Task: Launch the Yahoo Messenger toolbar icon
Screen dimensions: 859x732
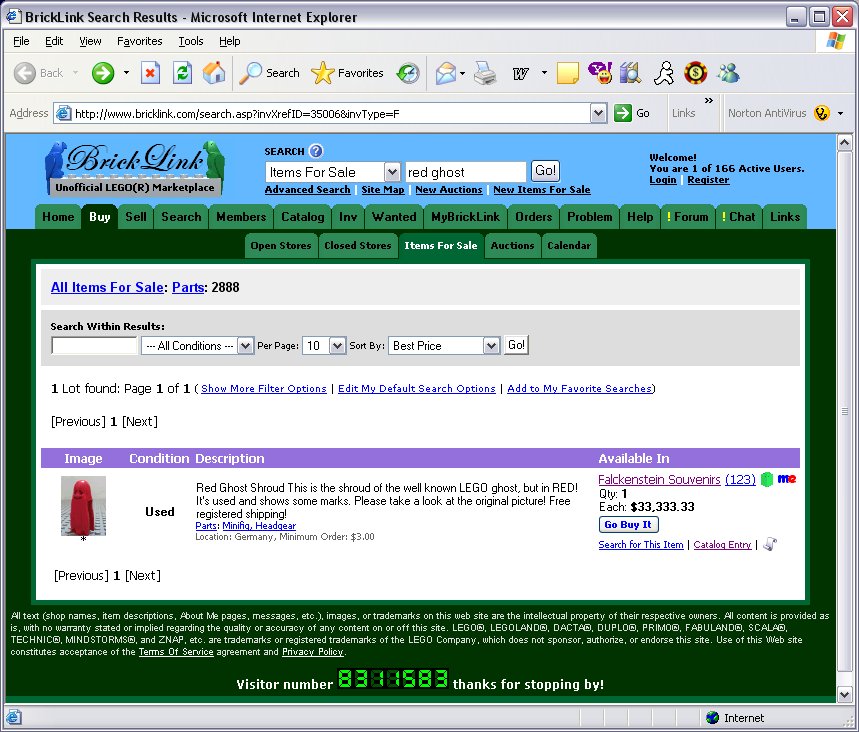Action: tap(600, 73)
